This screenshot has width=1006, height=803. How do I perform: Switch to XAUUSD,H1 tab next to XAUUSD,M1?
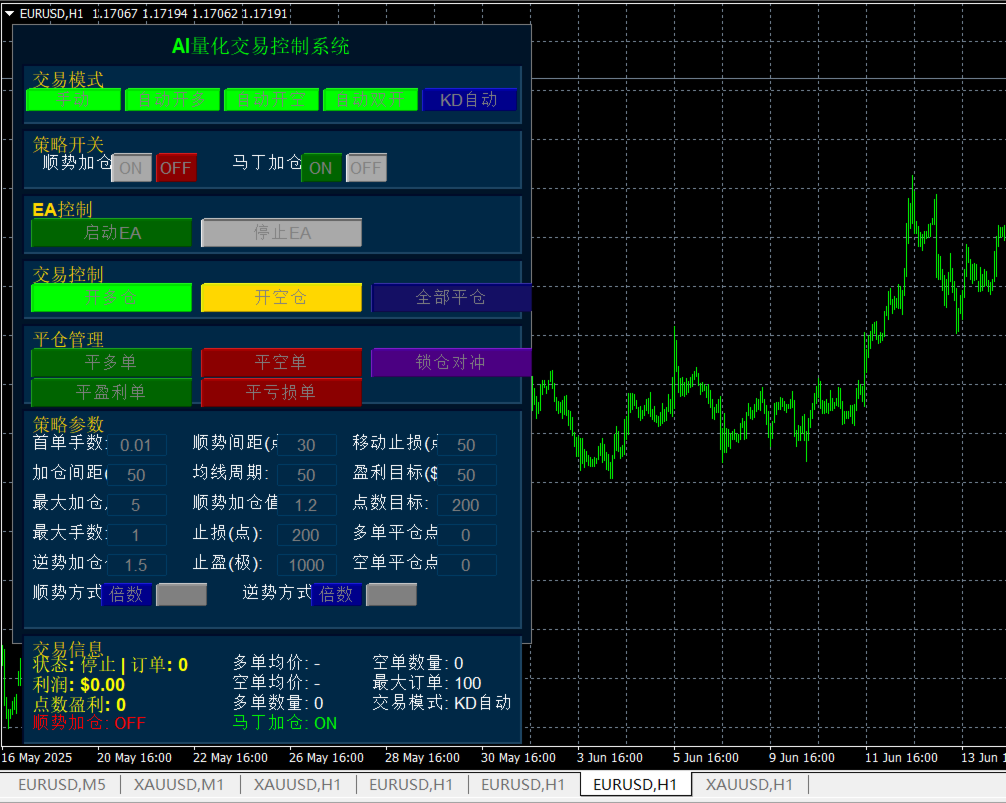tap(297, 784)
